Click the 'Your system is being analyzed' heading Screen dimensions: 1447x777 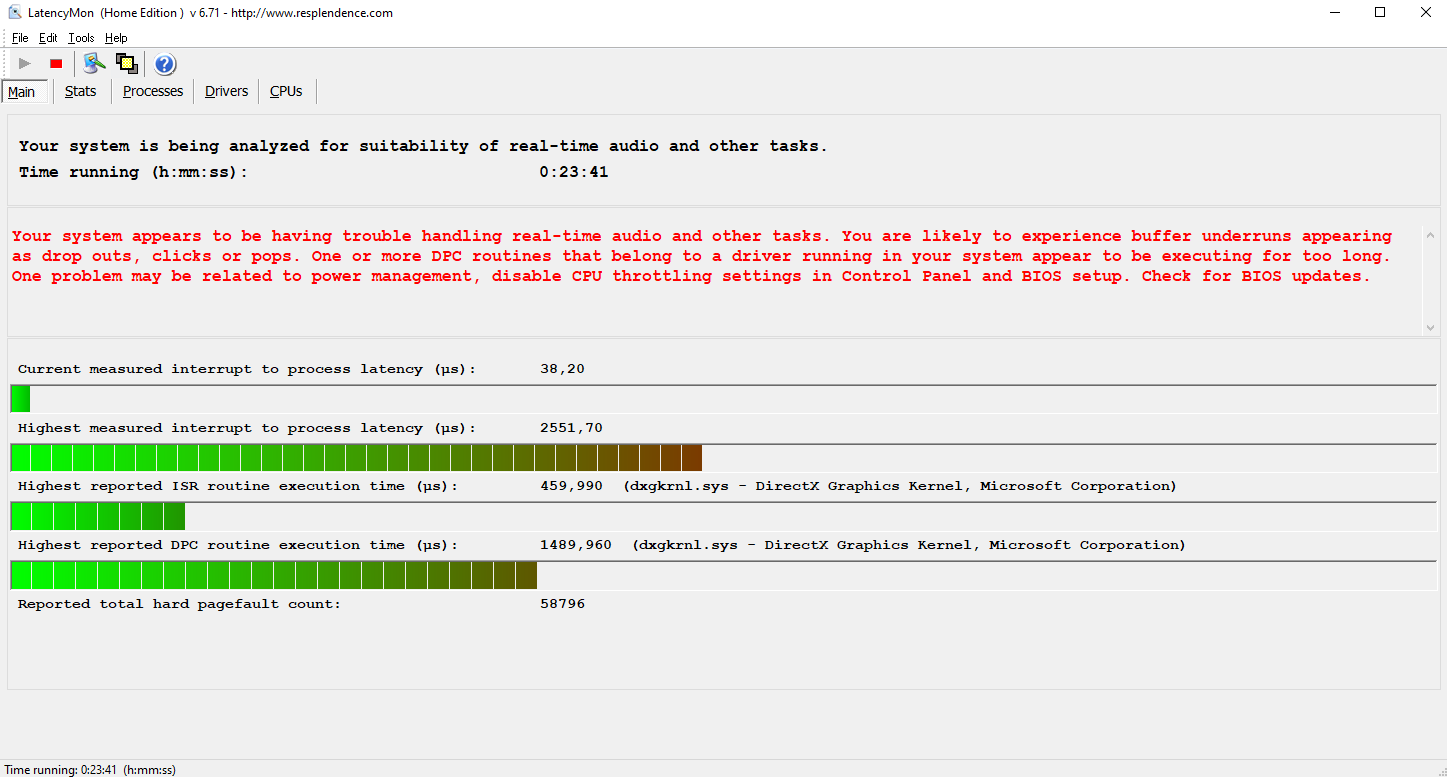(x=424, y=146)
